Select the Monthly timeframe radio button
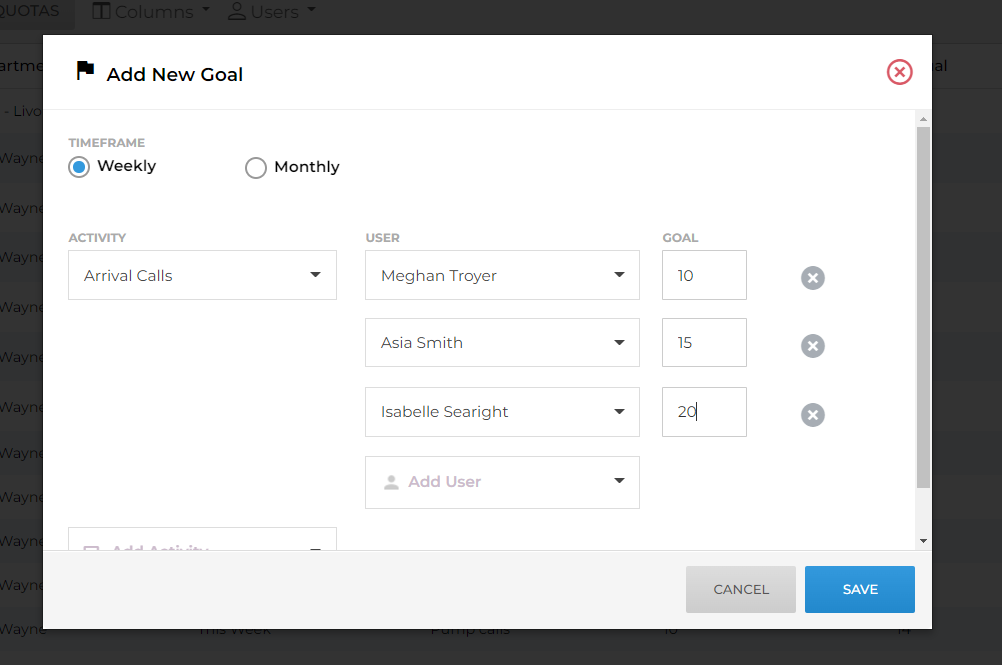1002x665 pixels. pos(256,168)
